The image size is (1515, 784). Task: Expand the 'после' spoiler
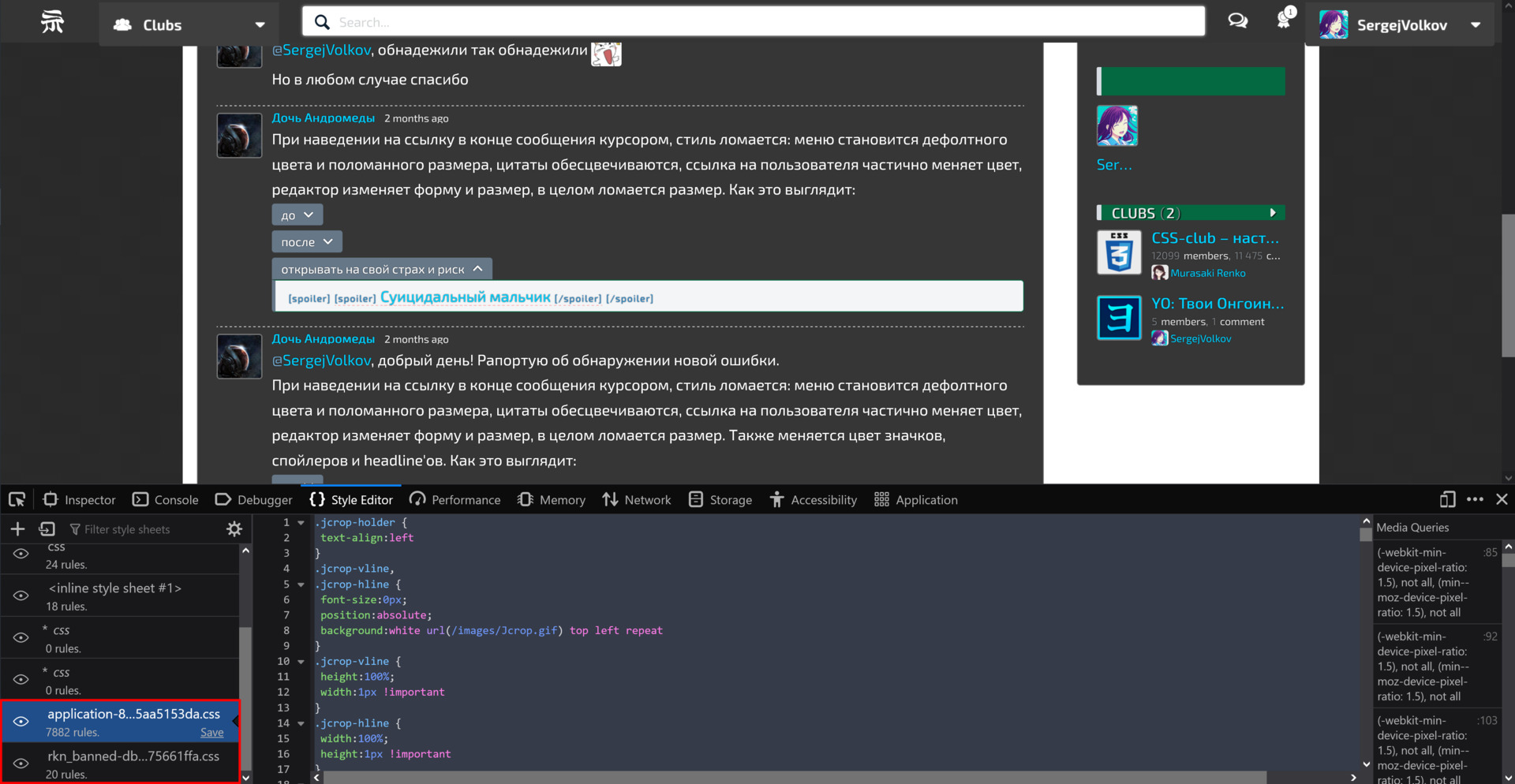pos(307,242)
